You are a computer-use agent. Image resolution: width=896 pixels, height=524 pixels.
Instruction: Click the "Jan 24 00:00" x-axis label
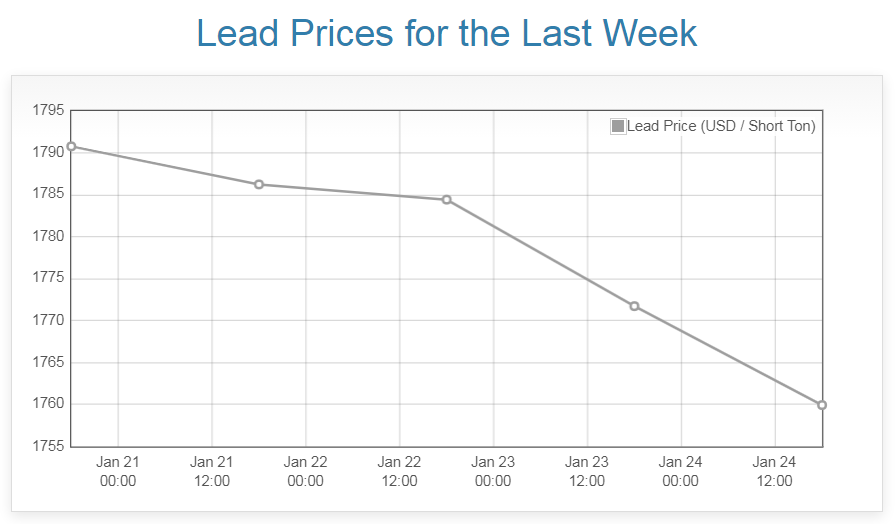[681, 471]
